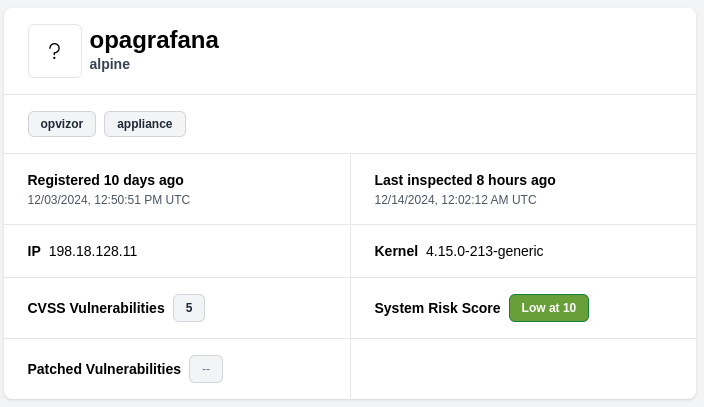
Task: Click the 12/03/2024 registration timestamp
Action: click(x=109, y=200)
